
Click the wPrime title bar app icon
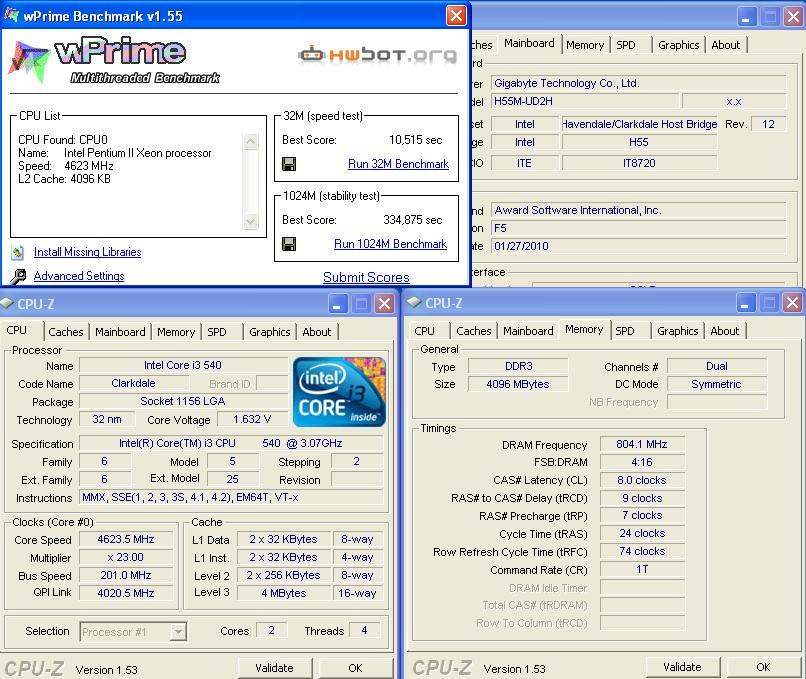click(11, 15)
